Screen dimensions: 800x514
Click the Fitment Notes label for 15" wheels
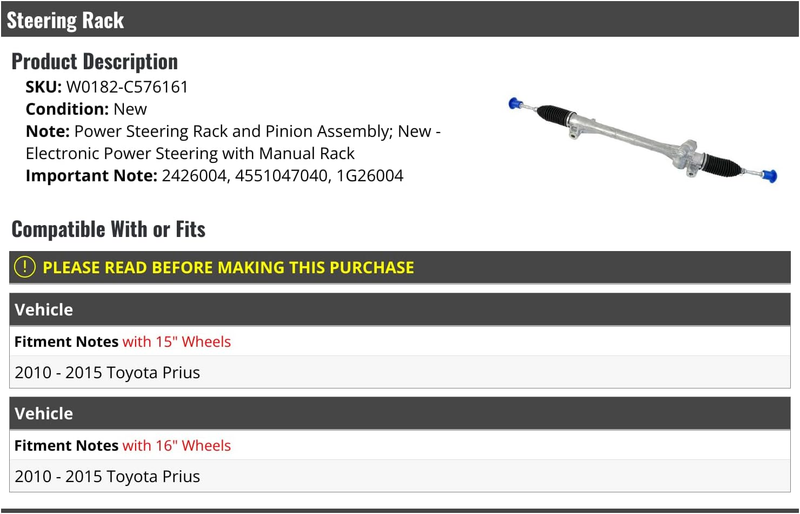(66, 341)
